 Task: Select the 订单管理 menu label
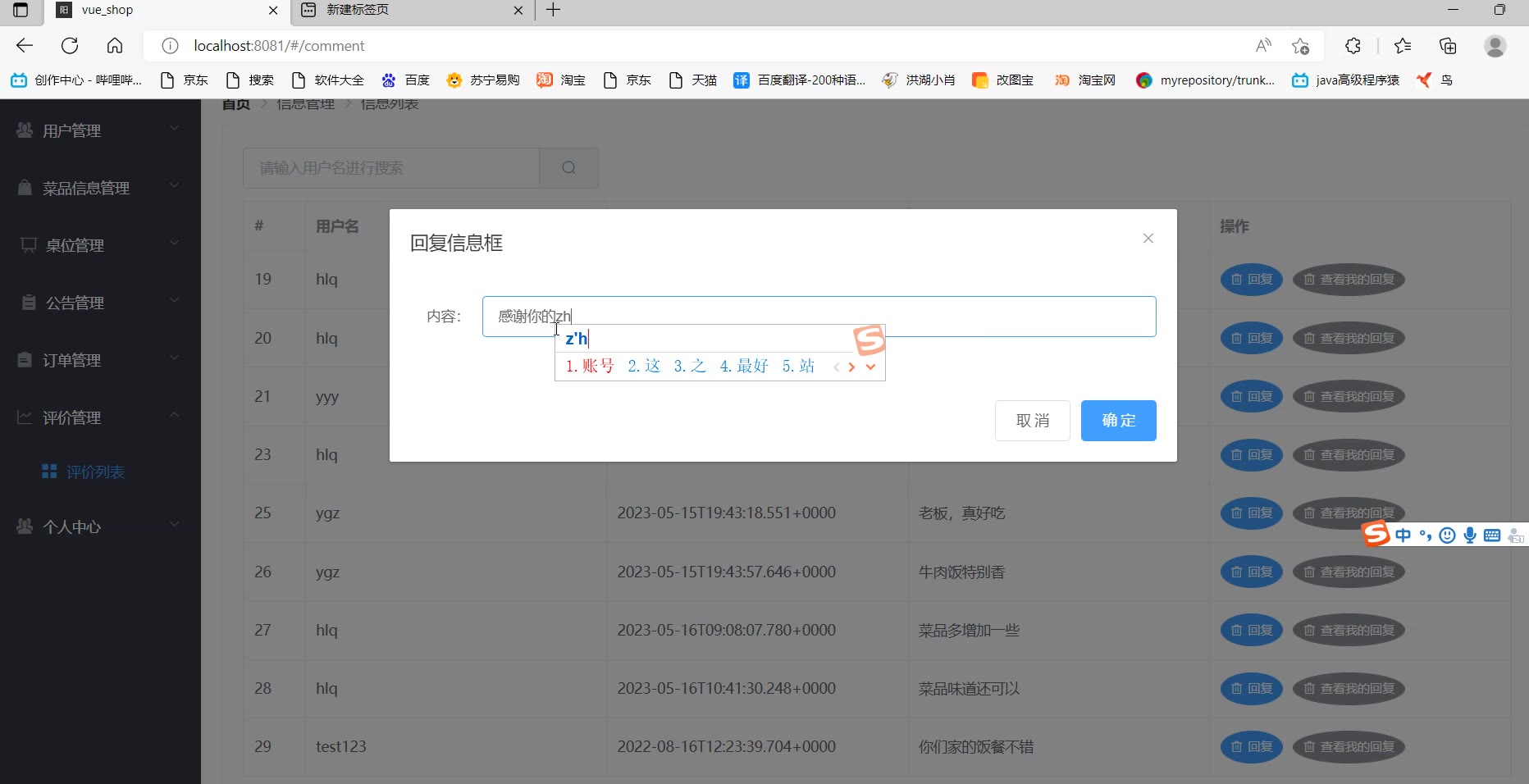coord(72,361)
